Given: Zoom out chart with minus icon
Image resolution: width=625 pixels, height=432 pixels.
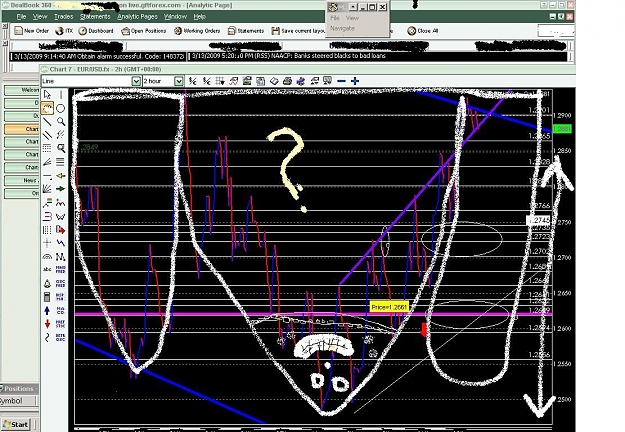Looking at the screenshot, I should (x=341, y=81).
